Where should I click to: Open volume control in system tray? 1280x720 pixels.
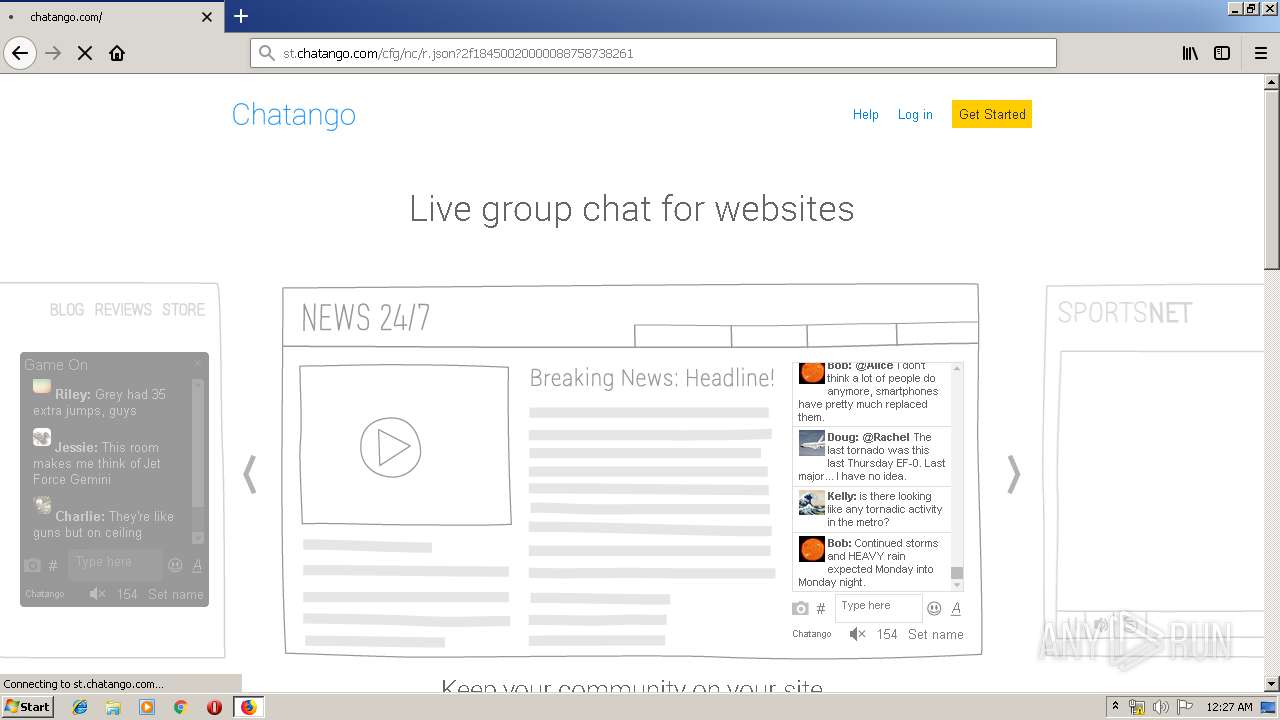pyautogui.click(x=1161, y=707)
